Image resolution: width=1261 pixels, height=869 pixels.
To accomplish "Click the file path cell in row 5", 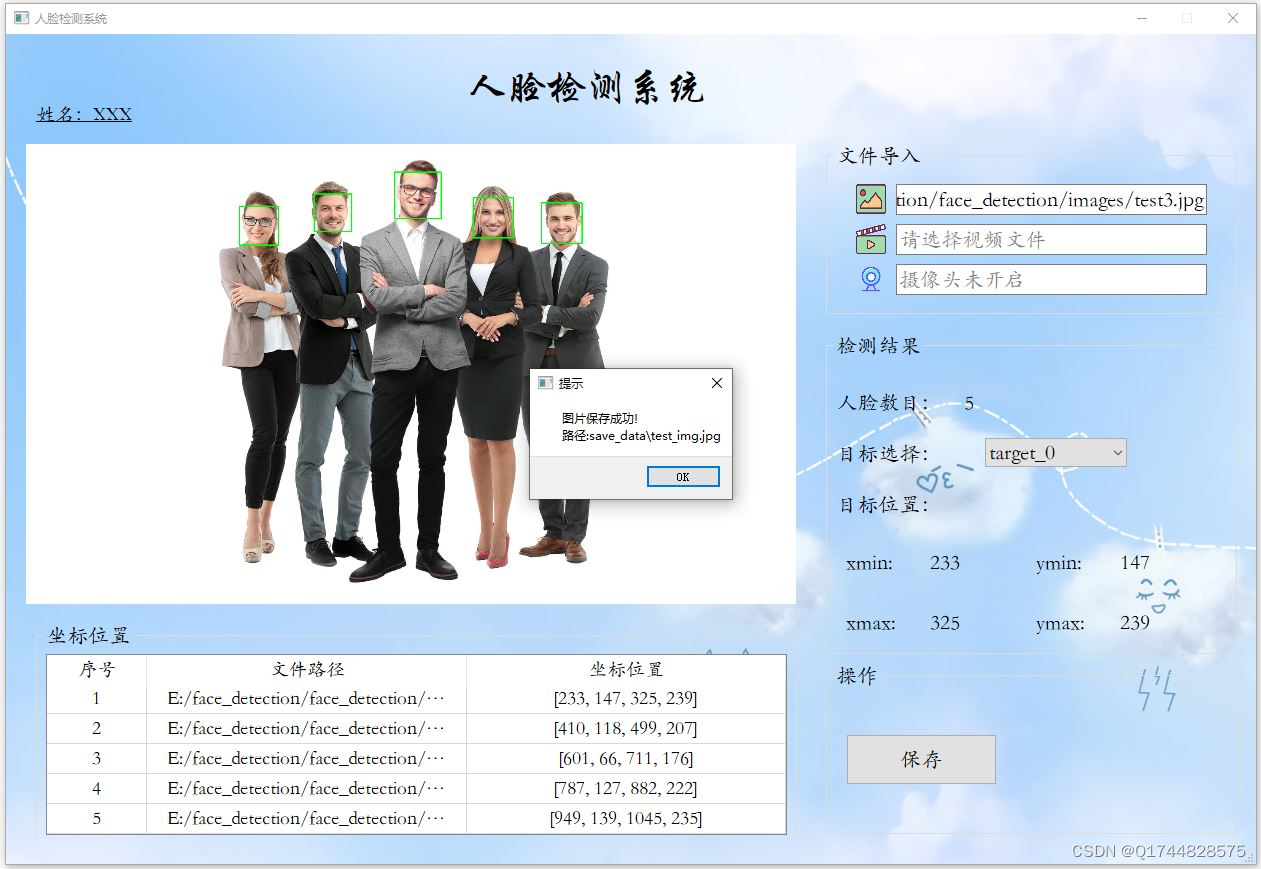I will point(307,819).
